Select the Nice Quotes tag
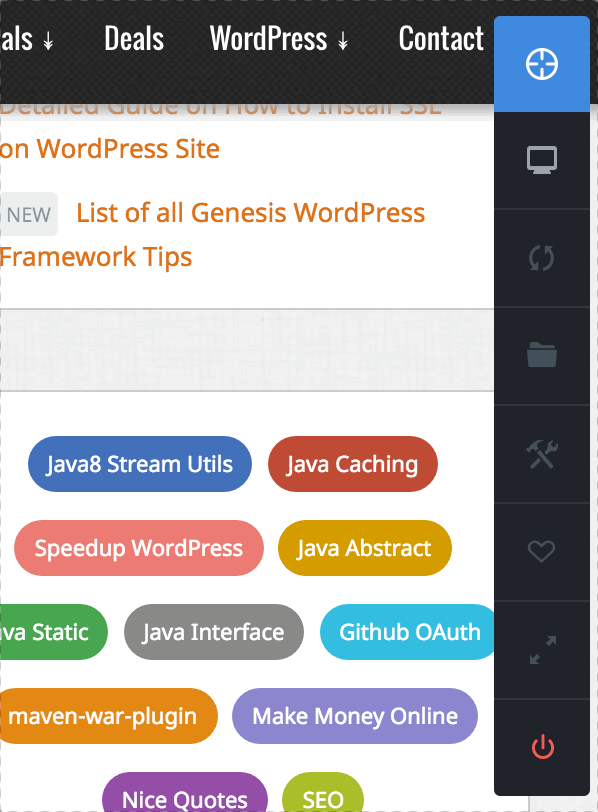The height and width of the screenshot is (812, 598). [x=185, y=792]
